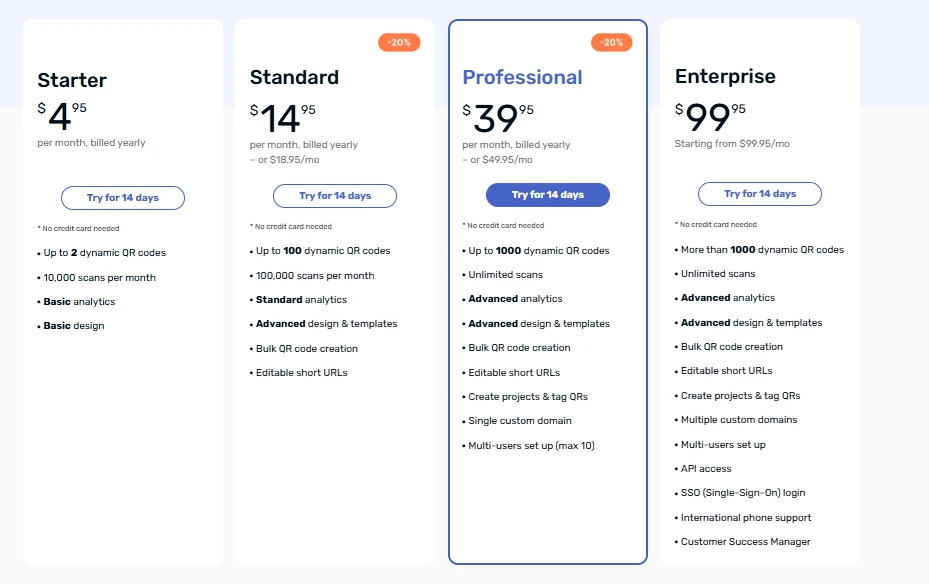This screenshot has height=584, width=929.
Task: Click the Enterprise plan heading
Action: 725,77
